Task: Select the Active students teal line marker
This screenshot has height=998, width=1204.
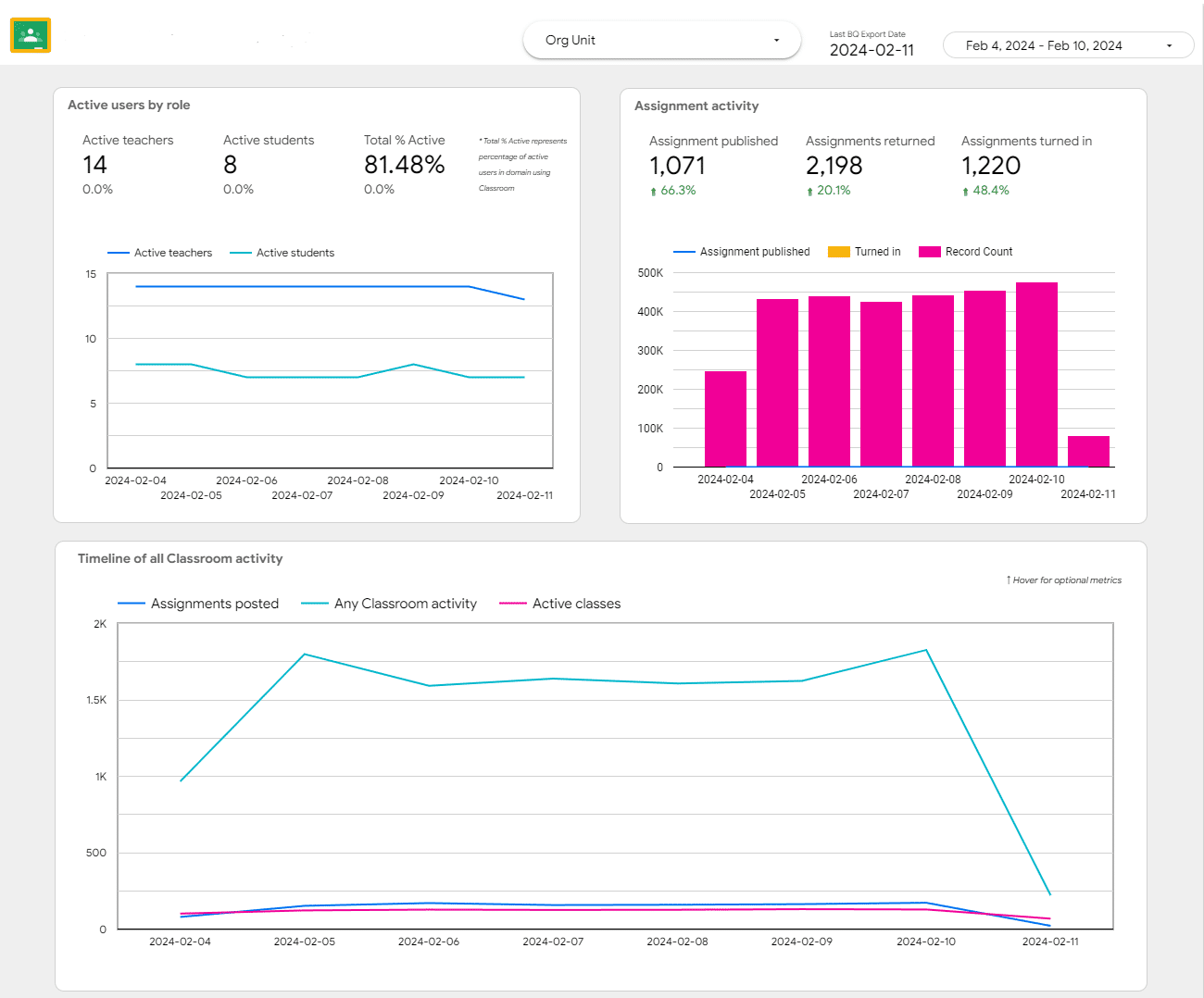Action: tap(241, 252)
